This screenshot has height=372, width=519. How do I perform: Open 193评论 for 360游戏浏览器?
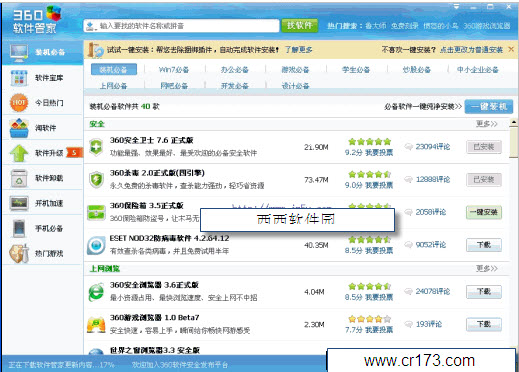pyautogui.click(x=428, y=324)
